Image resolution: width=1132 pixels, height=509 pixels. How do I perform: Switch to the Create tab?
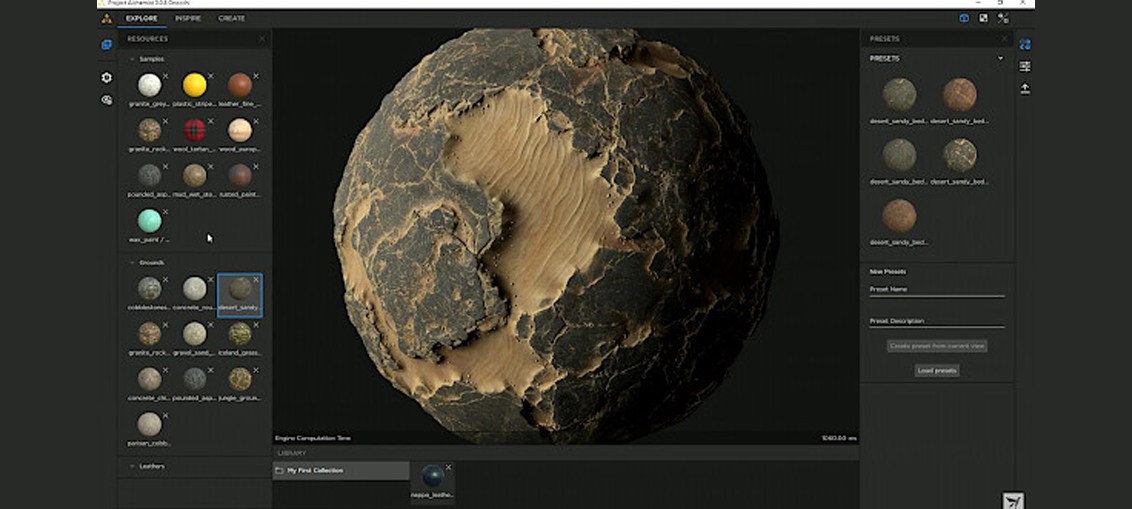click(x=231, y=18)
